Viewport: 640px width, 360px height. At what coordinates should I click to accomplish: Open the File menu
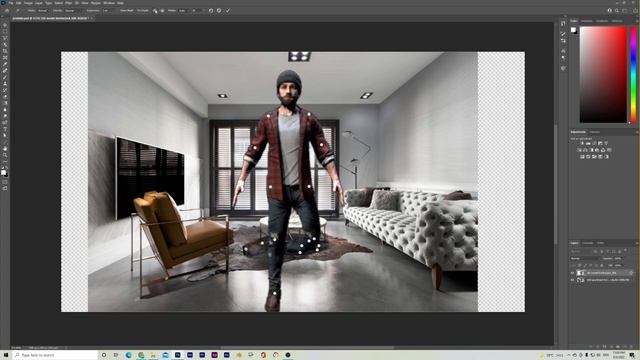pos(11,3)
